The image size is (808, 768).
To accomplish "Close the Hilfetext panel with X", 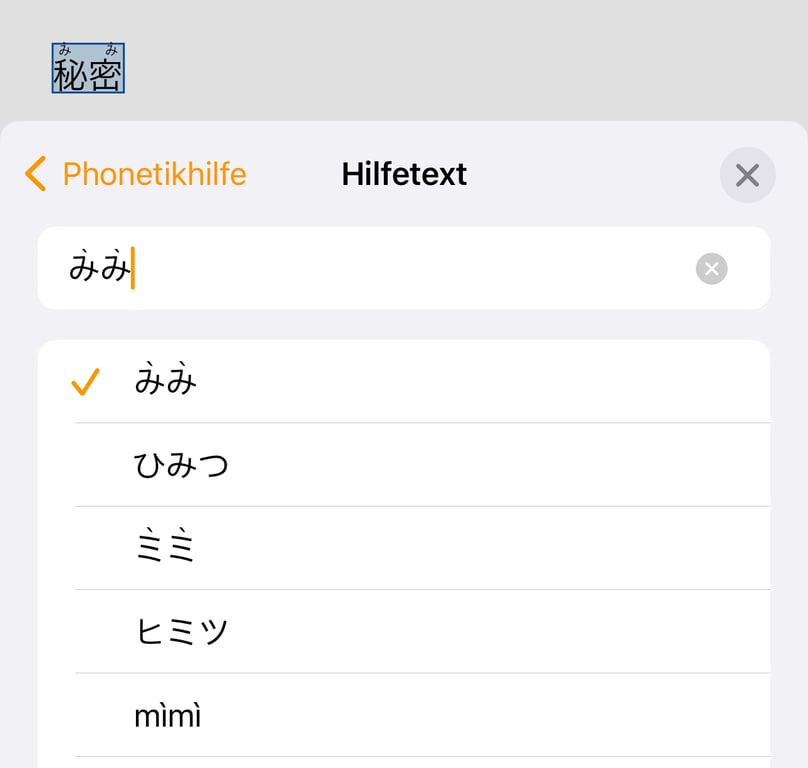I will tap(747, 176).
